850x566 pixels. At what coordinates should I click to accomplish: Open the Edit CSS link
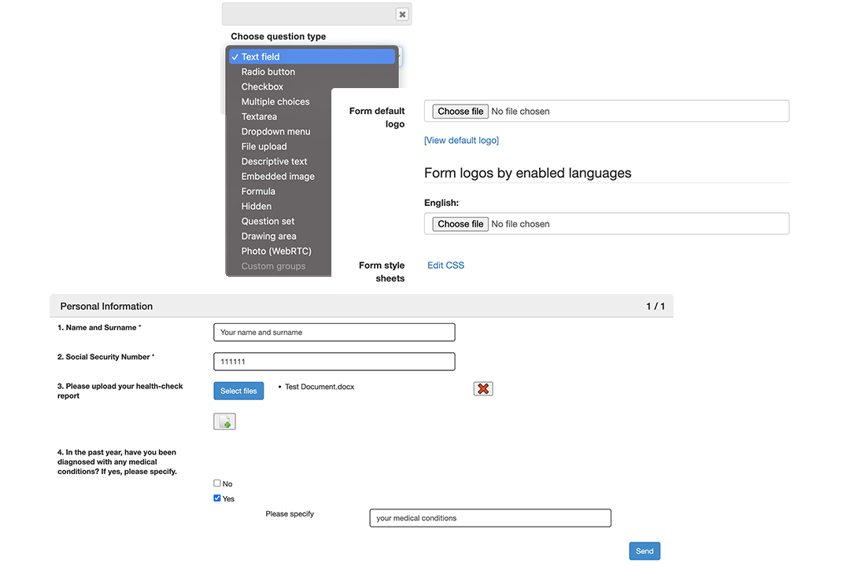coord(445,265)
